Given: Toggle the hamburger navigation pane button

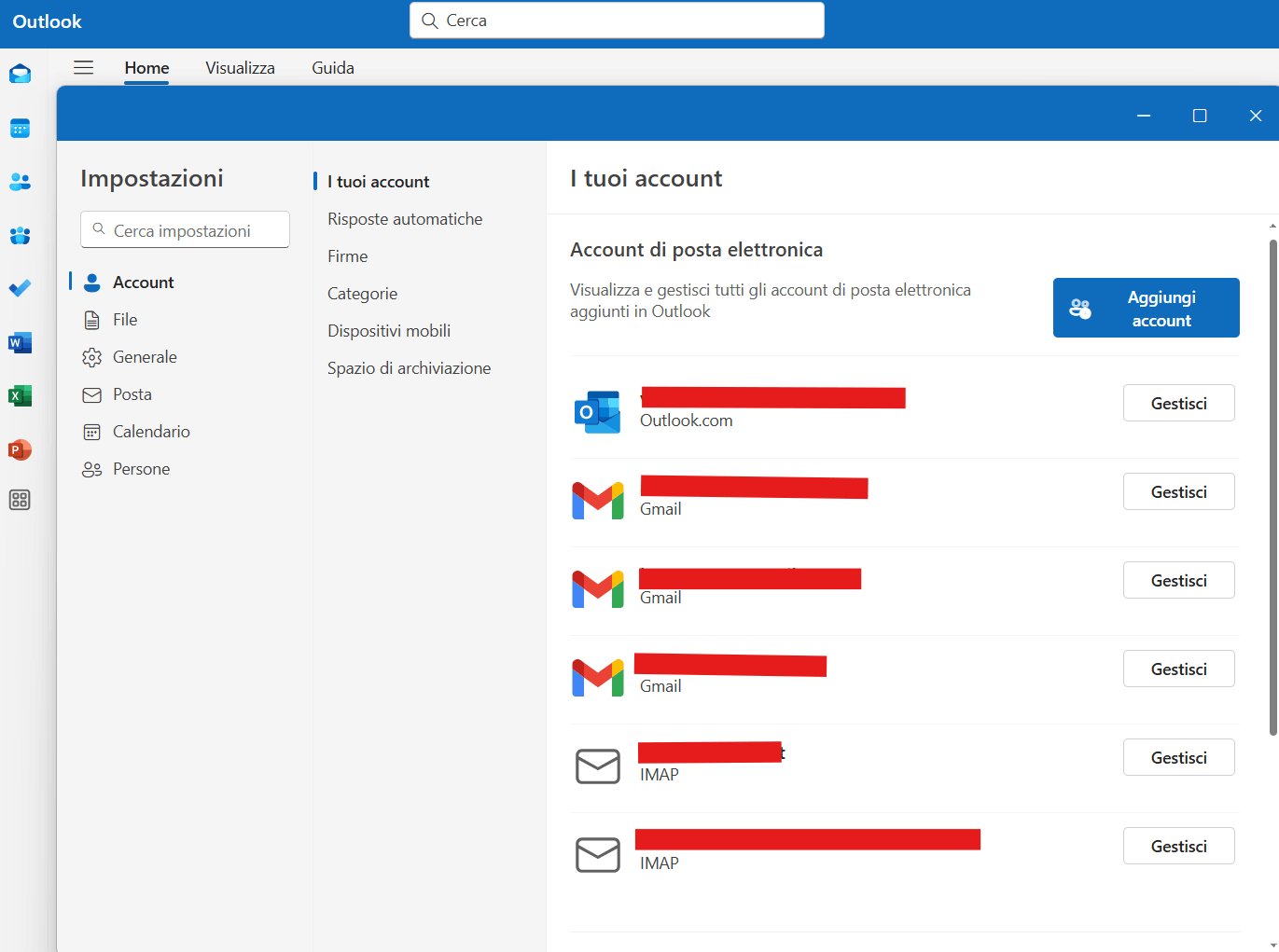Looking at the screenshot, I should (84, 67).
